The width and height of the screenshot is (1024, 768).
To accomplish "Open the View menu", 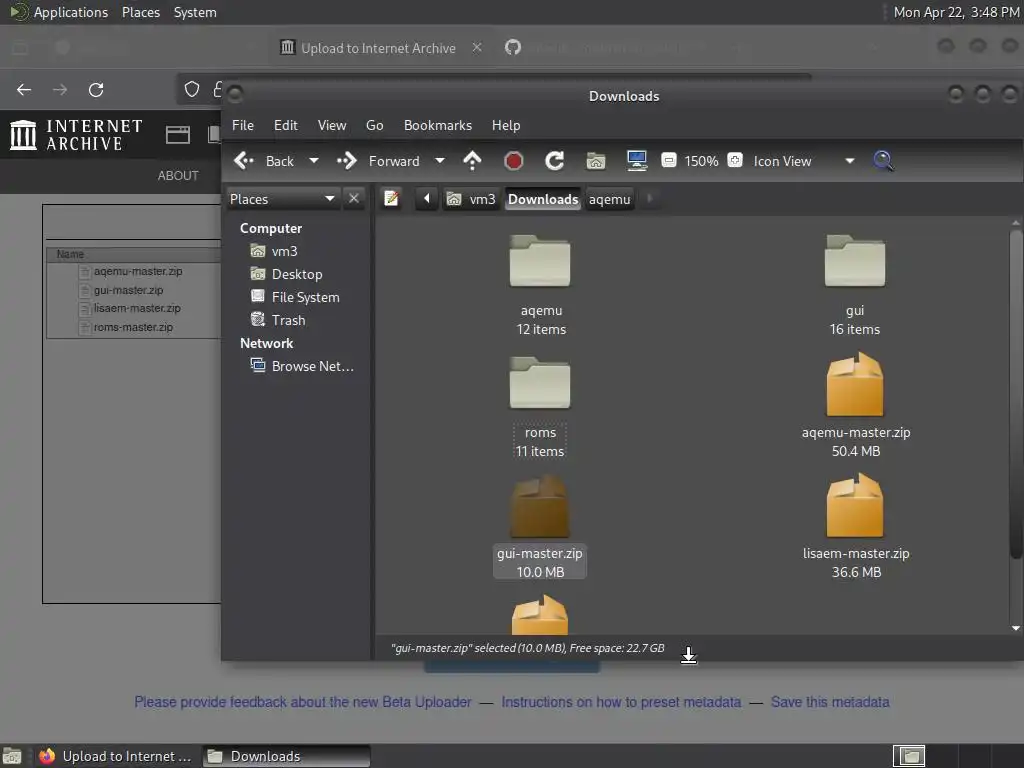I will coord(332,125).
